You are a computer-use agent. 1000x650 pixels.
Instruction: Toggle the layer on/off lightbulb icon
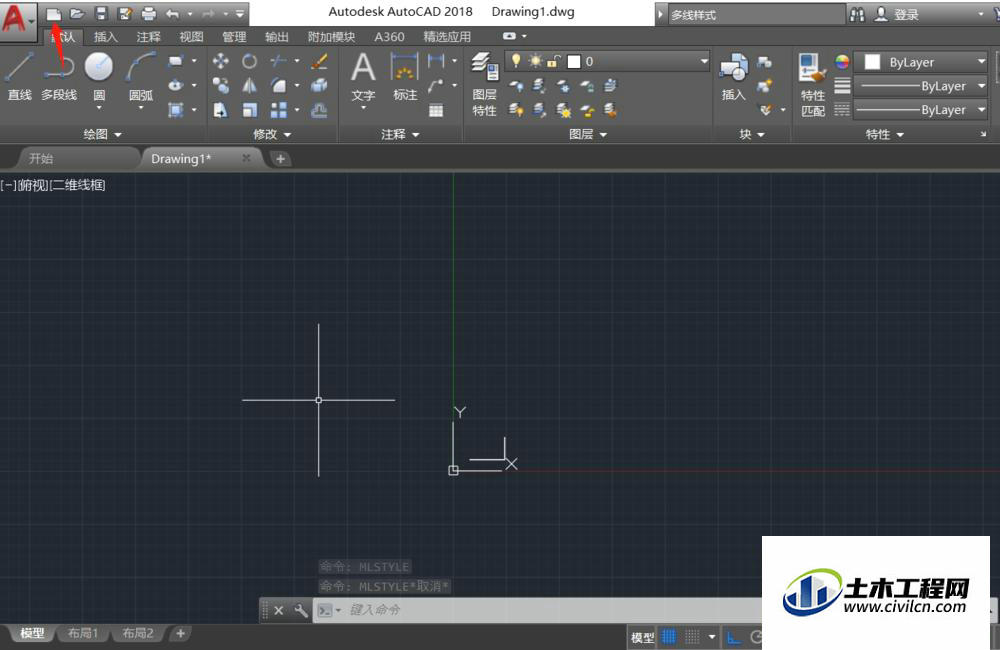pos(516,61)
